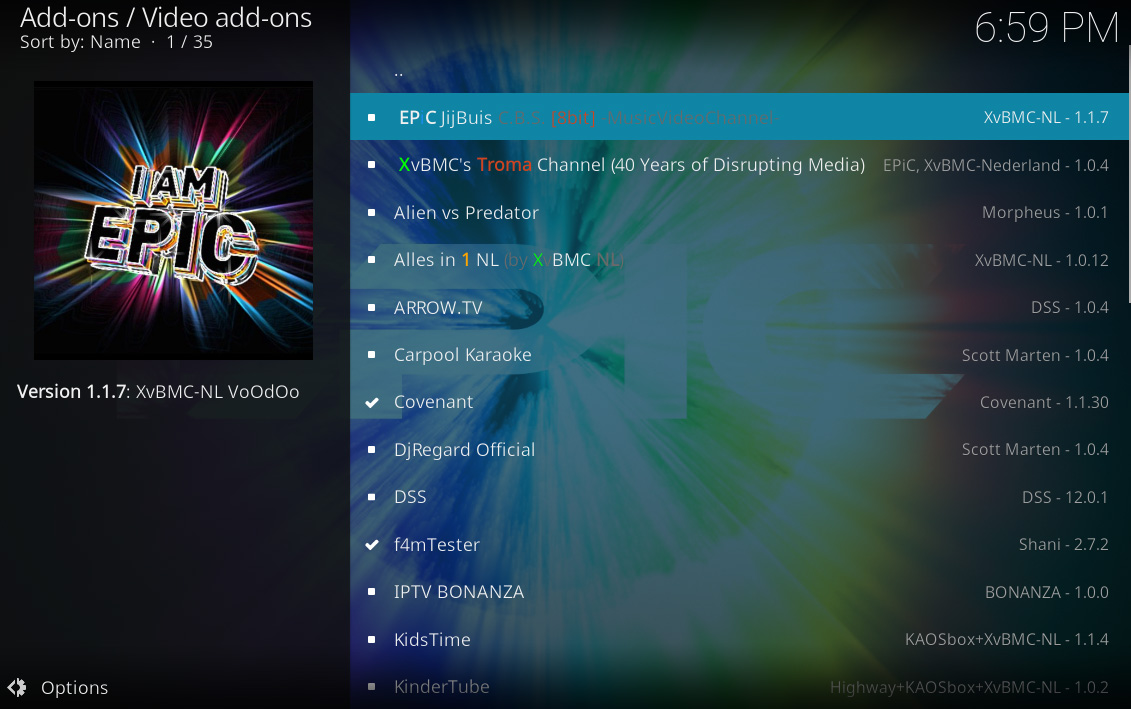This screenshot has height=709, width=1131.
Task: Click the checkmark icon beside f4mTester
Action: pyautogui.click(x=372, y=545)
